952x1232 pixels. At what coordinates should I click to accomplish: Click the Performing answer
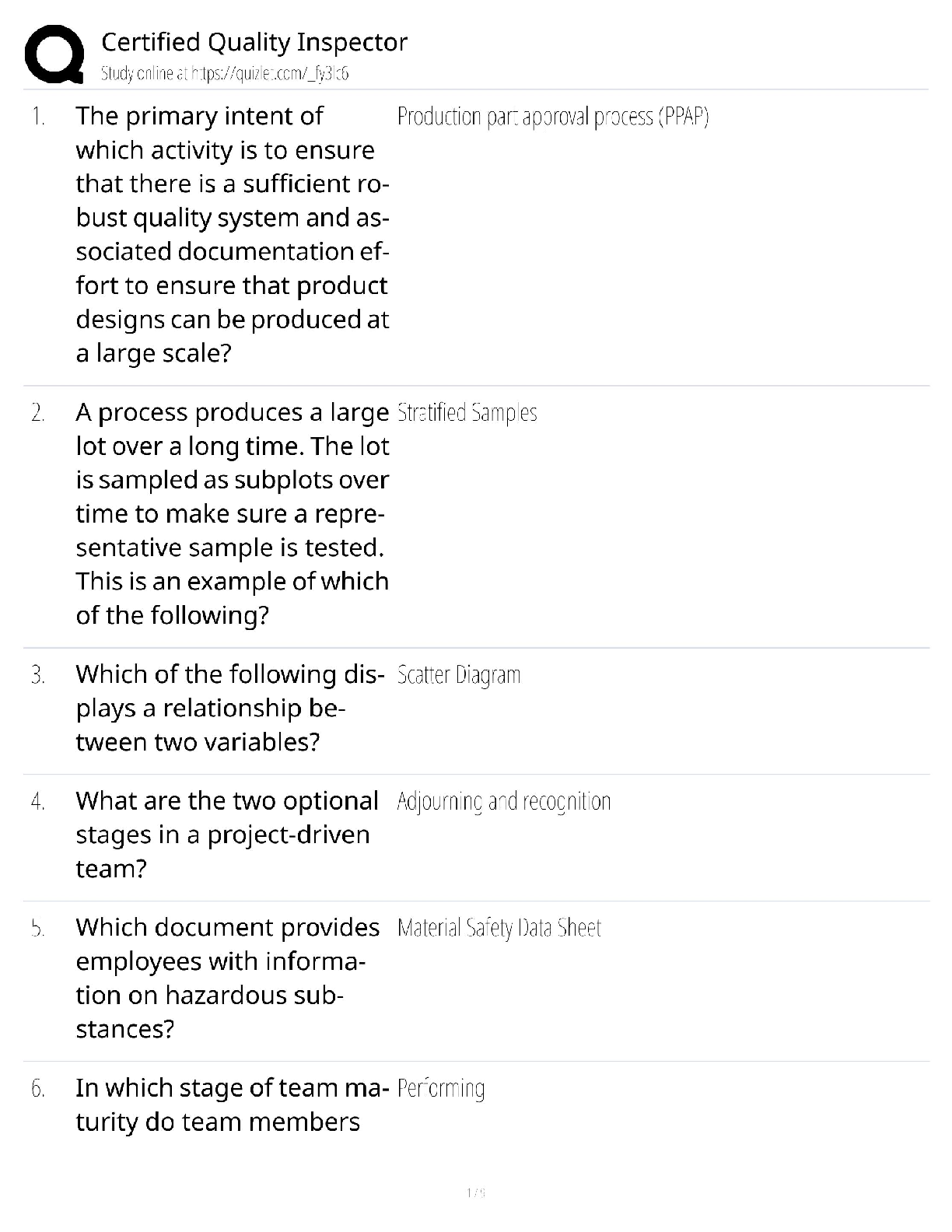point(440,1089)
